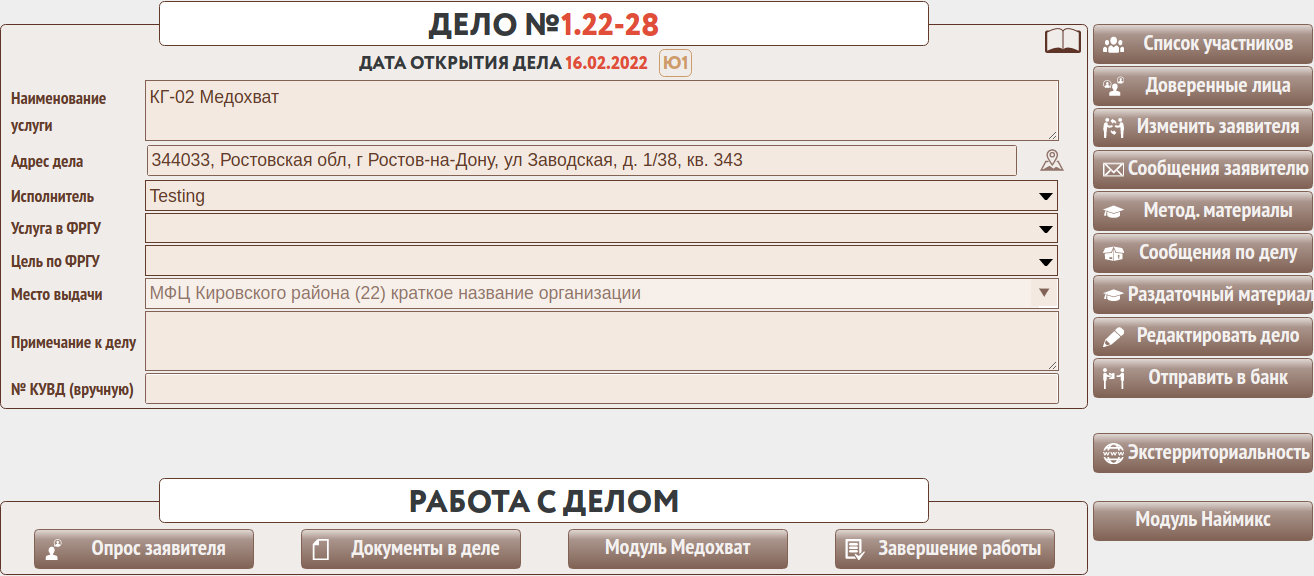
Task: Click Завершение работы button
Action: (x=945, y=549)
